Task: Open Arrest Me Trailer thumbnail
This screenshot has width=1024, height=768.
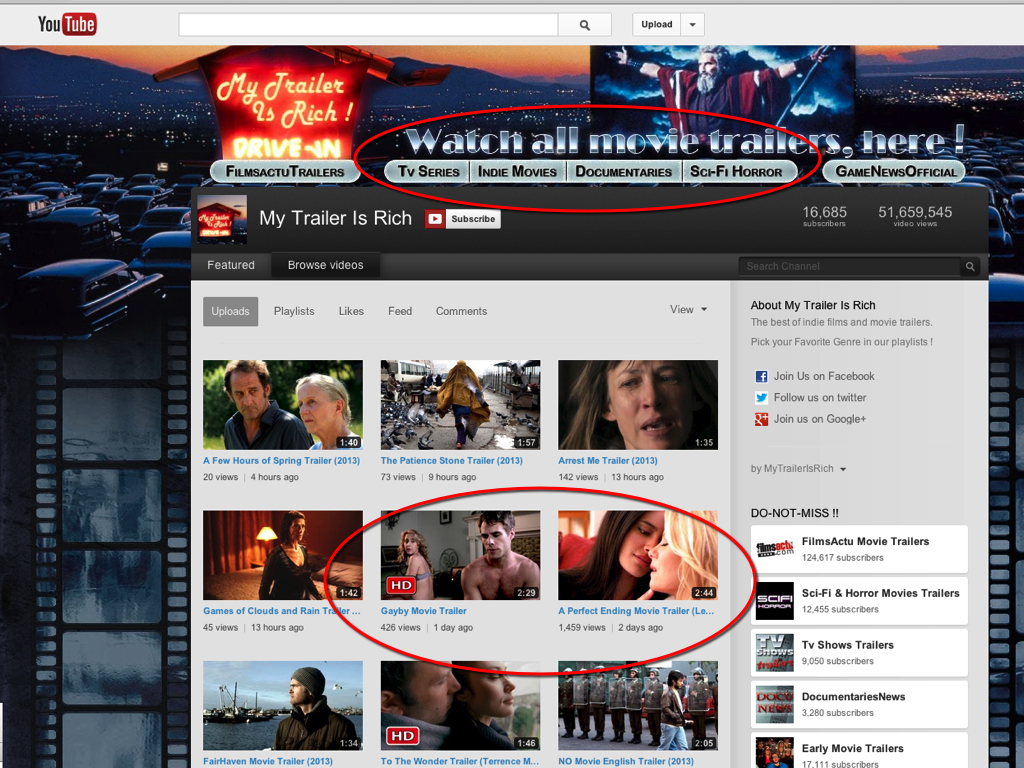Action: coord(638,405)
